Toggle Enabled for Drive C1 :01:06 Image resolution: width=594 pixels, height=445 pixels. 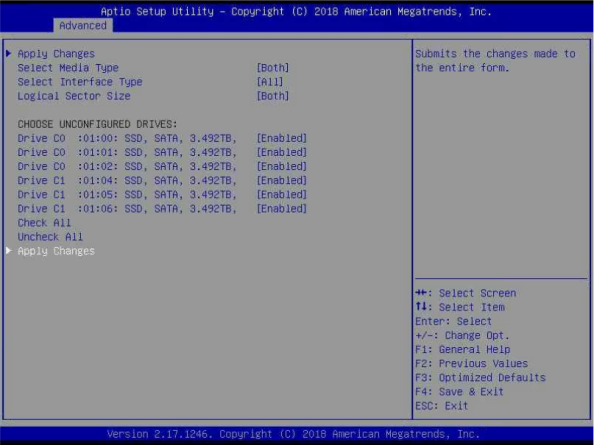tap(281, 209)
